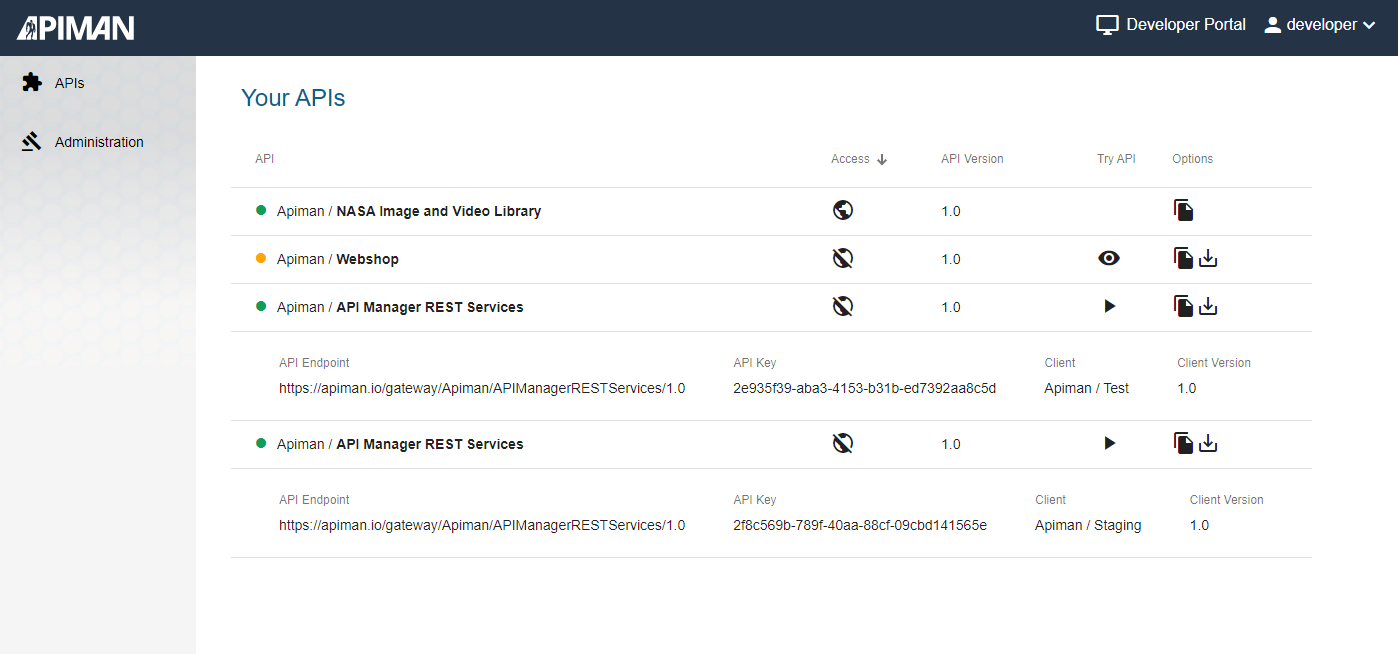Try API play button for Staging client

pyautogui.click(x=1109, y=443)
